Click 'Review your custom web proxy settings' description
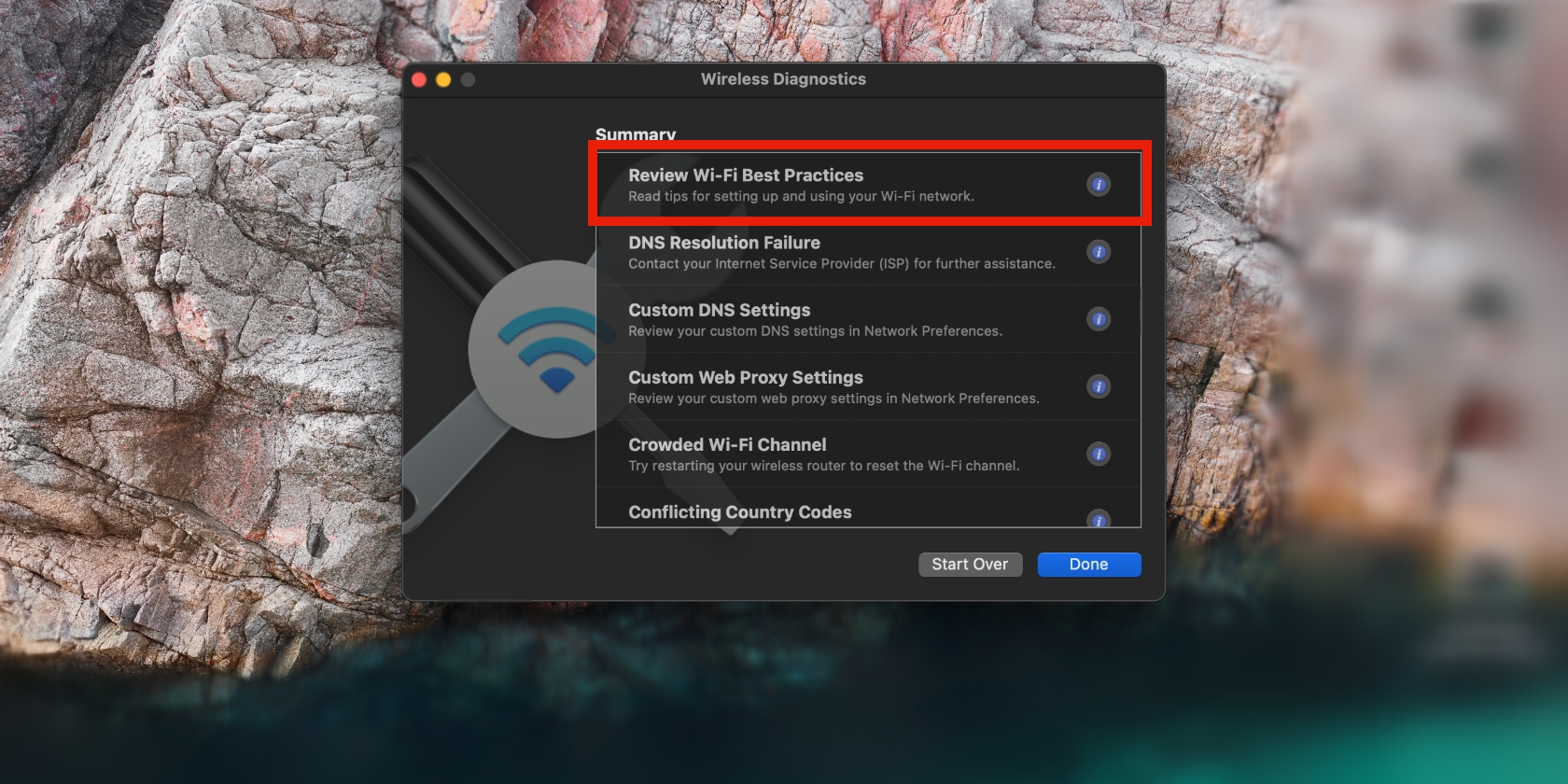 (x=833, y=399)
